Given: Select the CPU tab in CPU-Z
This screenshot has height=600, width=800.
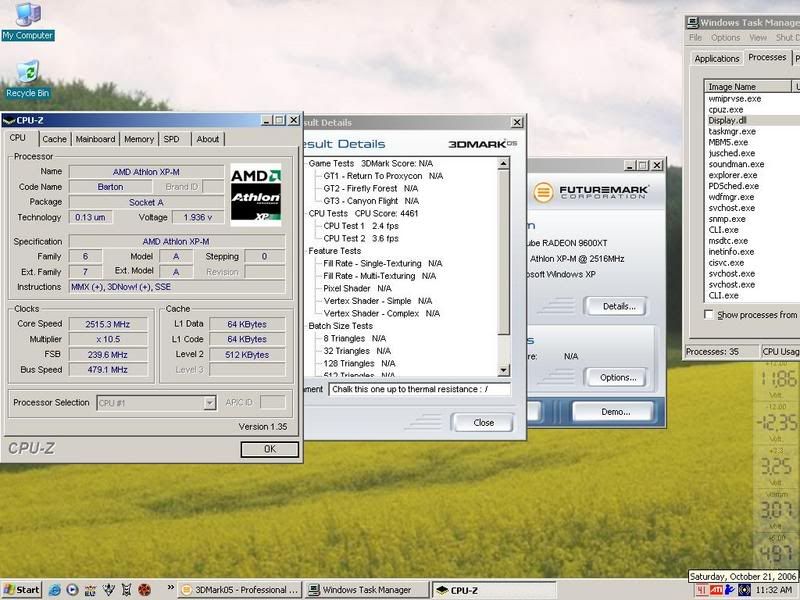Looking at the screenshot, I should pos(17,138).
